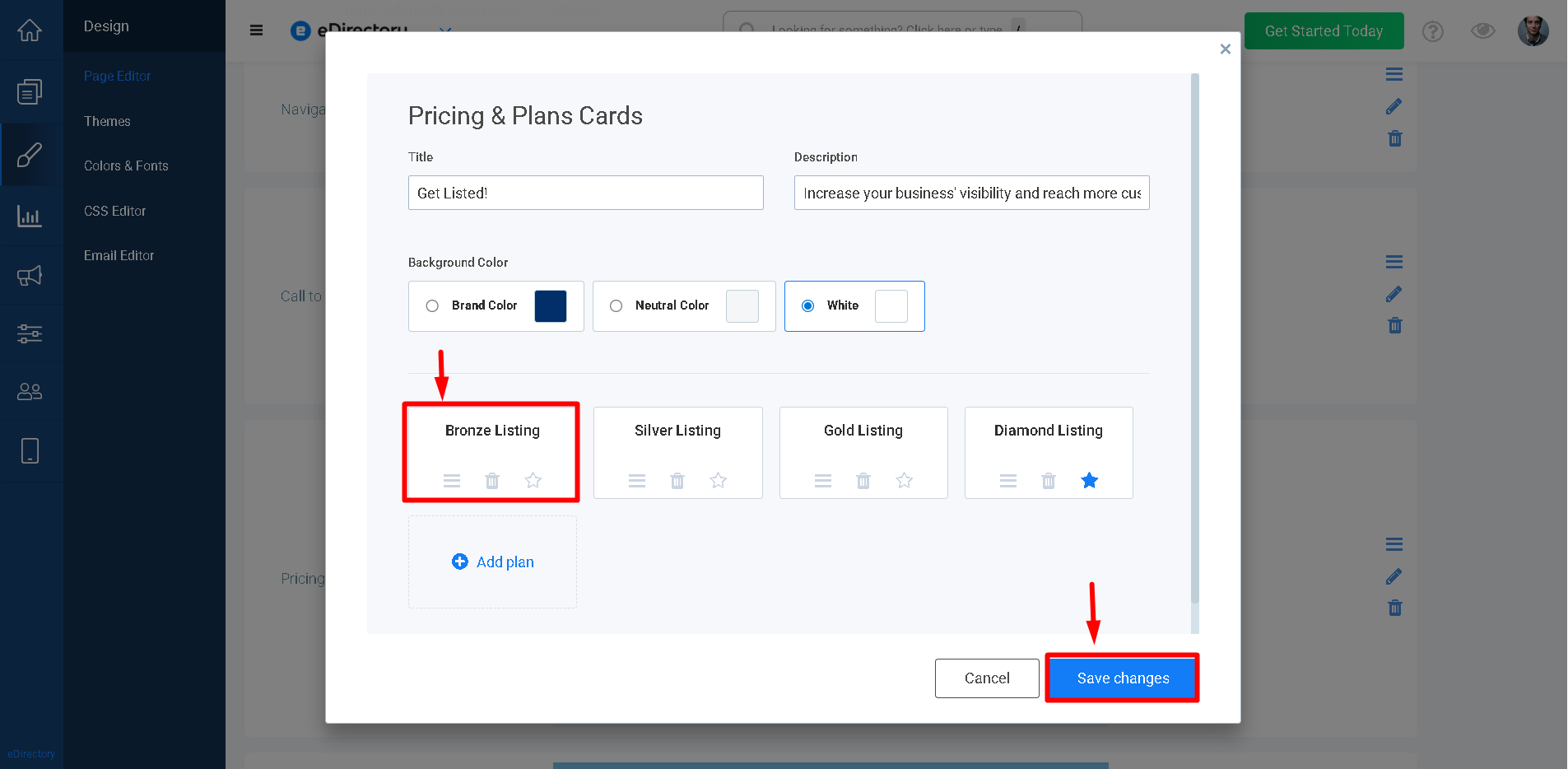Mark Bronze Listing as featured star

coord(533,480)
